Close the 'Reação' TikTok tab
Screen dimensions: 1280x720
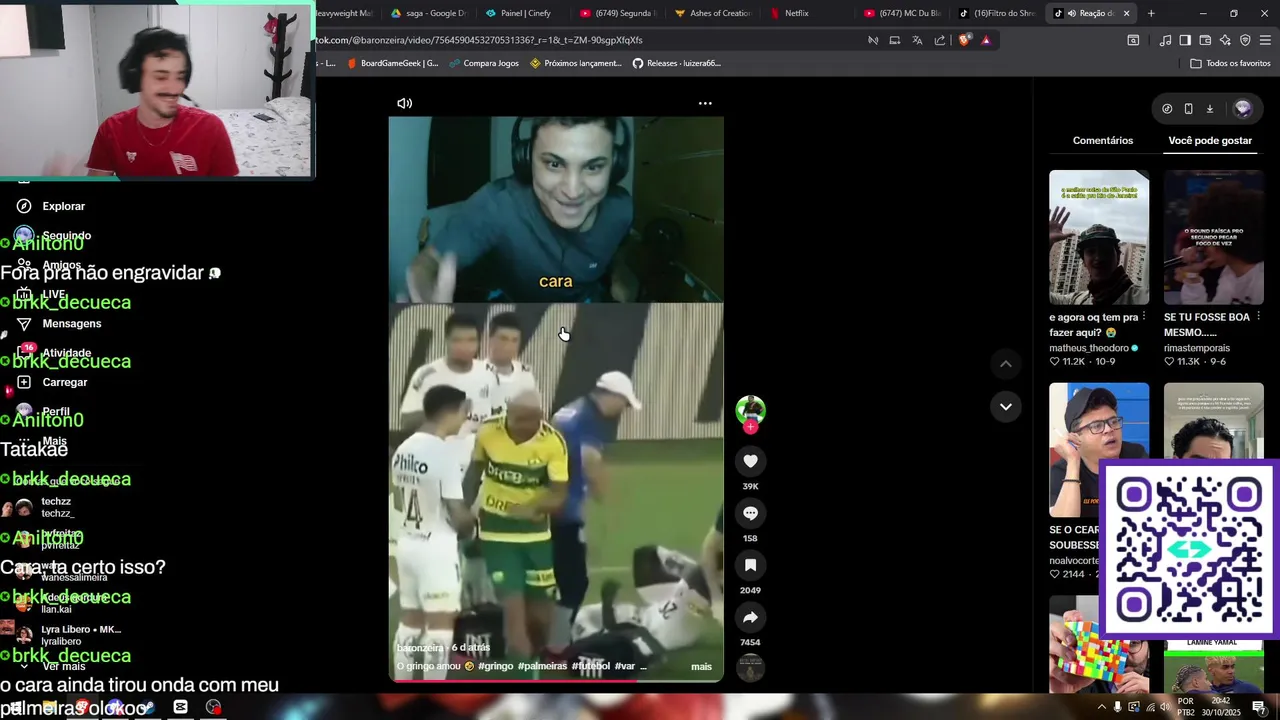coord(1126,13)
